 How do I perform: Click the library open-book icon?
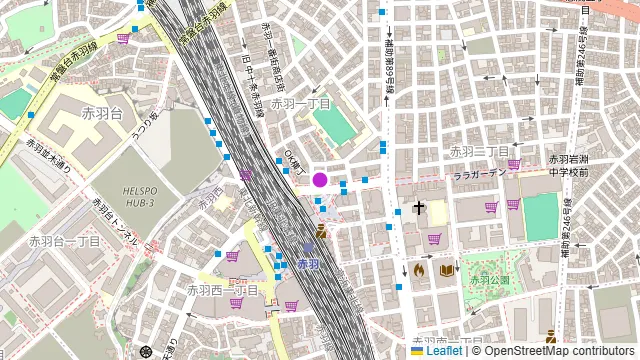[x=447, y=270]
